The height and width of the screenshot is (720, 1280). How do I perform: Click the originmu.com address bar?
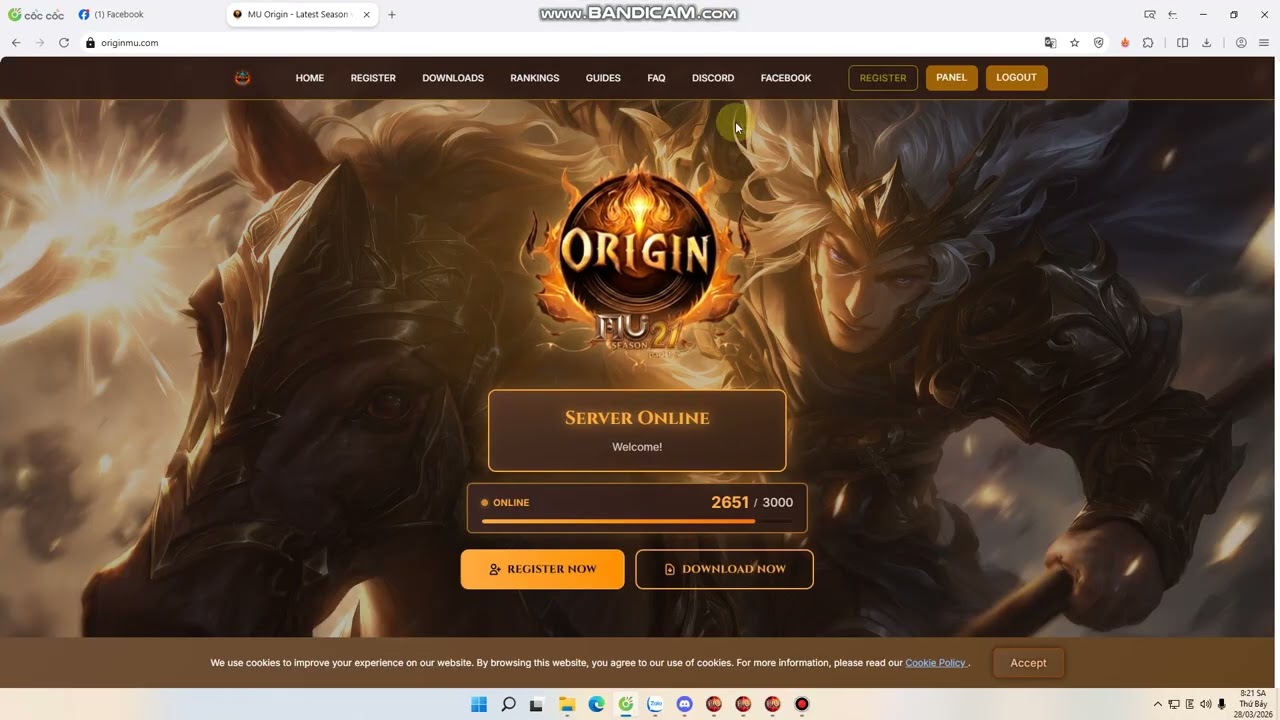click(x=560, y=43)
